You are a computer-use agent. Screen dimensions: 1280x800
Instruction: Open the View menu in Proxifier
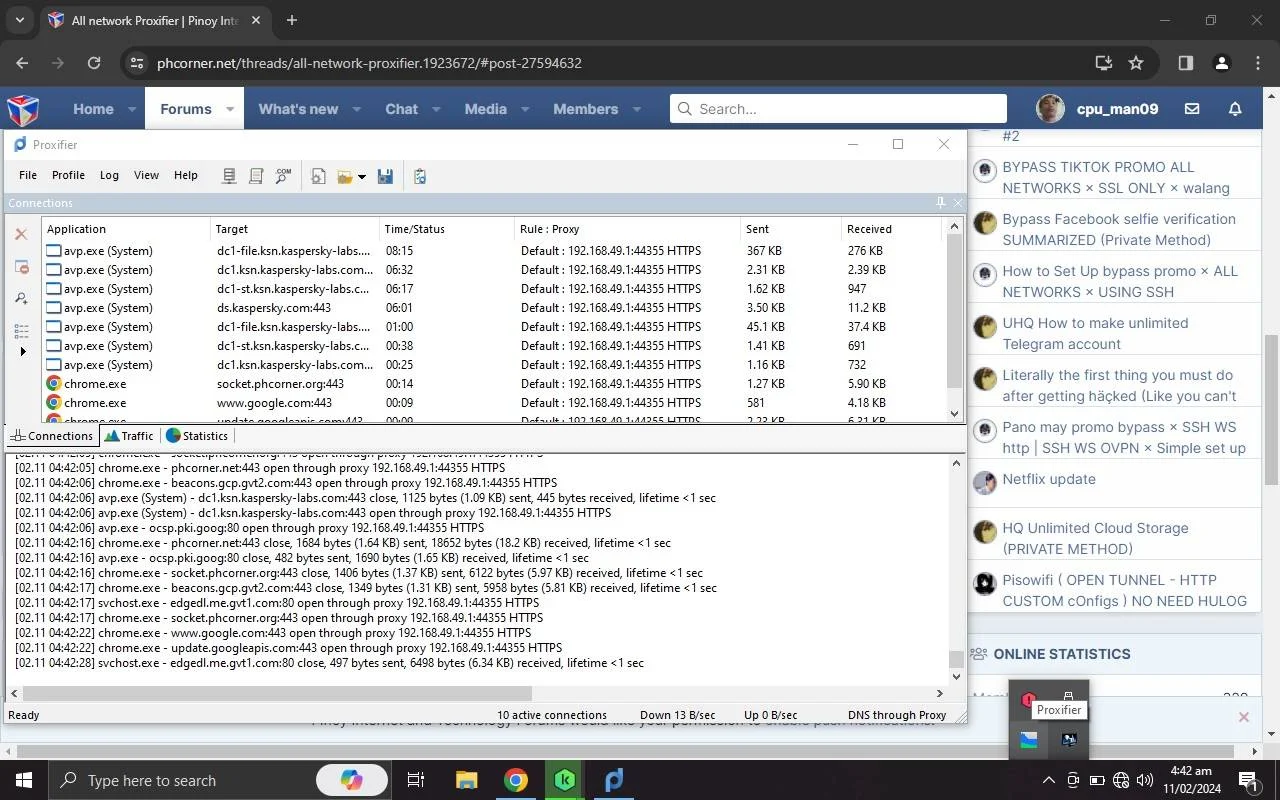point(146,175)
